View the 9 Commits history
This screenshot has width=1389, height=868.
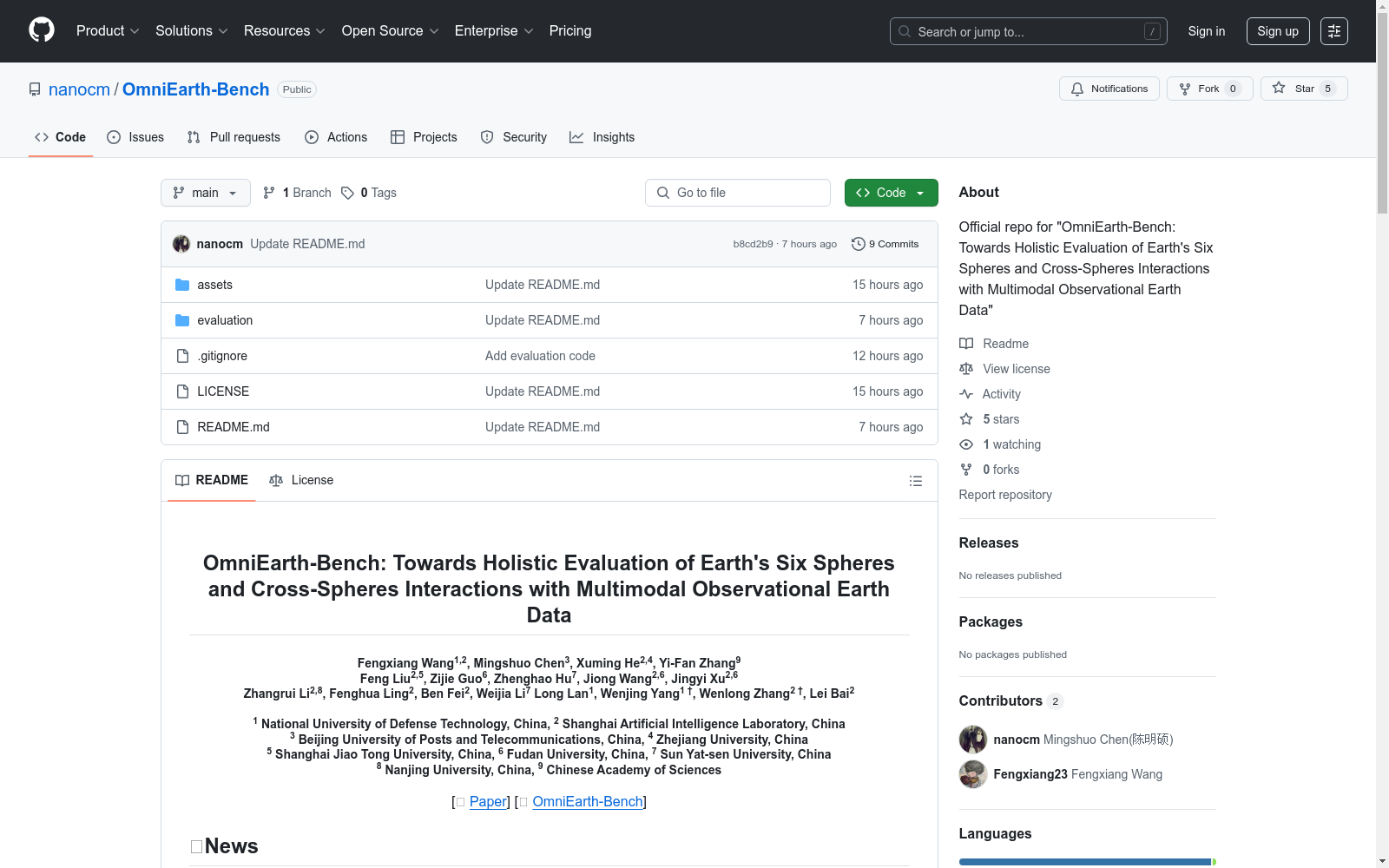click(885, 244)
